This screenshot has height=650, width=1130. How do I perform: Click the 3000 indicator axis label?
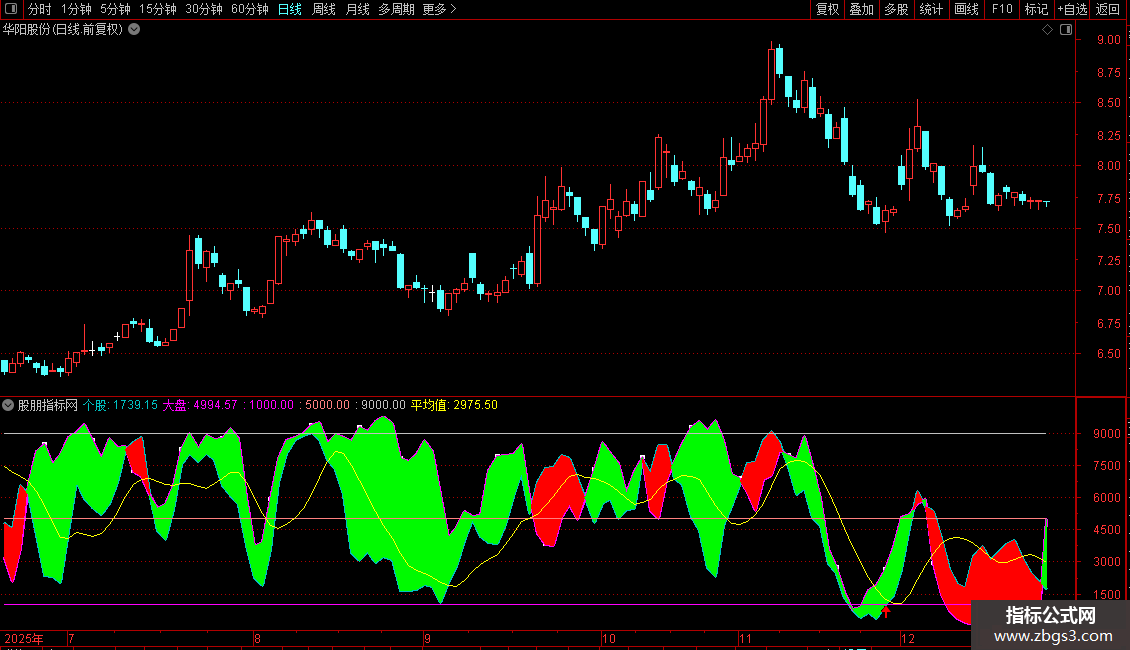(1107, 562)
